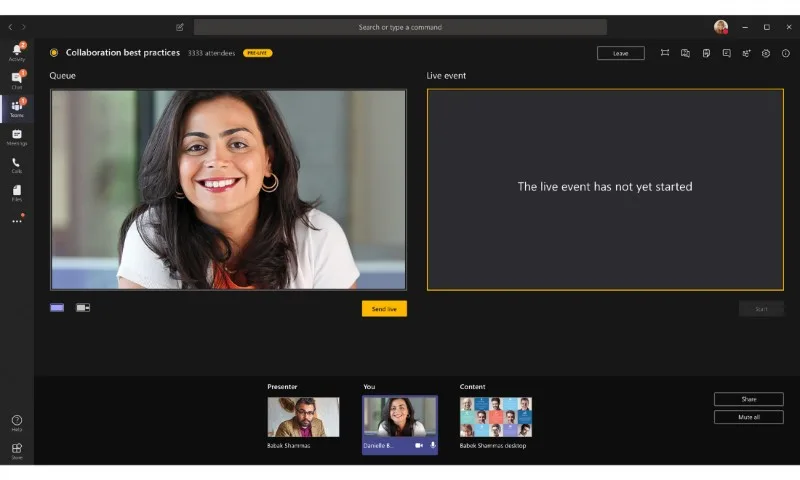Open device settings gear icon
Image resolution: width=800 pixels, height=480 pixels.
[766, 53]
